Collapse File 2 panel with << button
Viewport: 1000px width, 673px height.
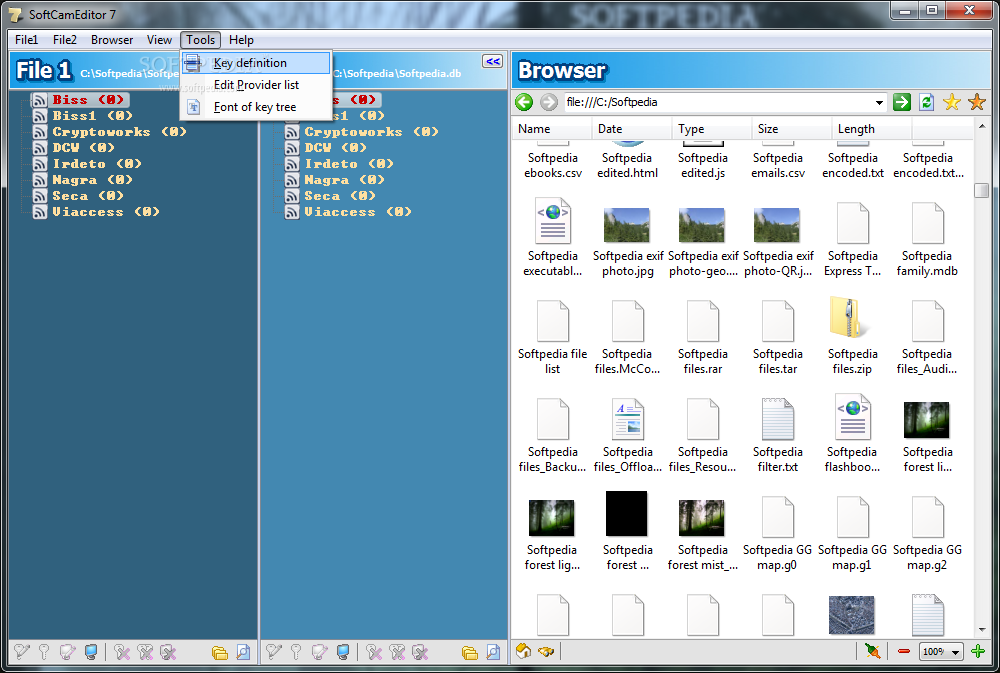tap(492, 62)
